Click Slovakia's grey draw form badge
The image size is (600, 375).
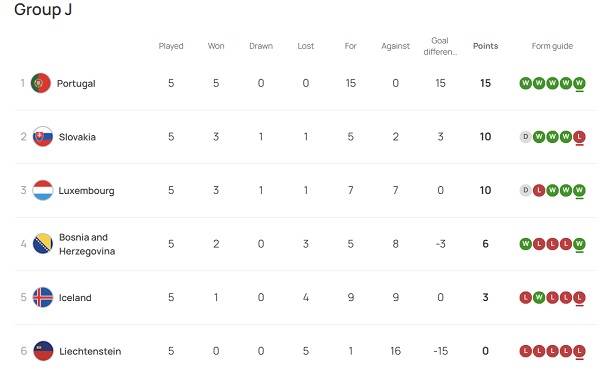coord(525,137)
